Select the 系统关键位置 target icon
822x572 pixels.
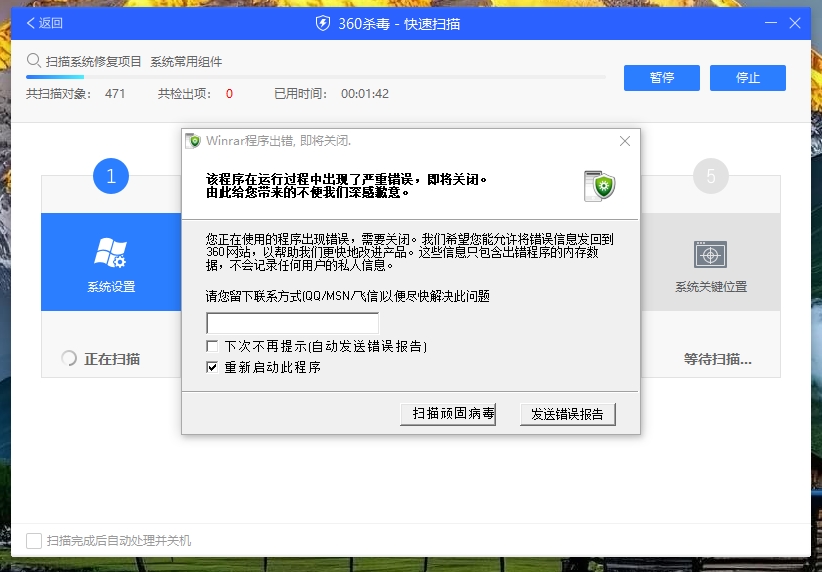[x=710, y=254]
